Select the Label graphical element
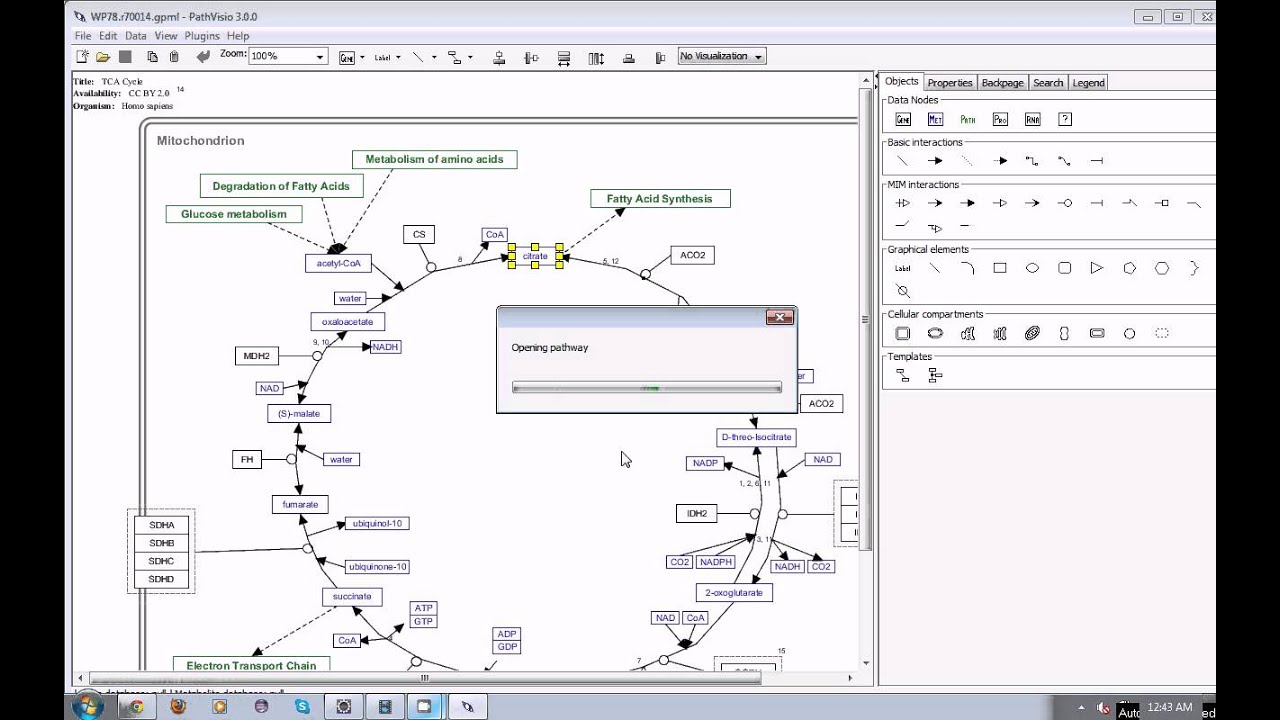This screenshot has height=720, width=1280. coord(903,268)
